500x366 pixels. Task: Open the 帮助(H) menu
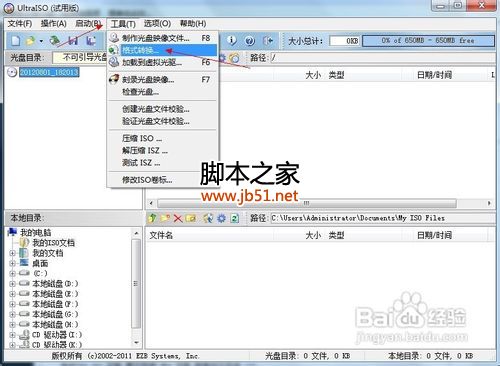pos(193,24)
